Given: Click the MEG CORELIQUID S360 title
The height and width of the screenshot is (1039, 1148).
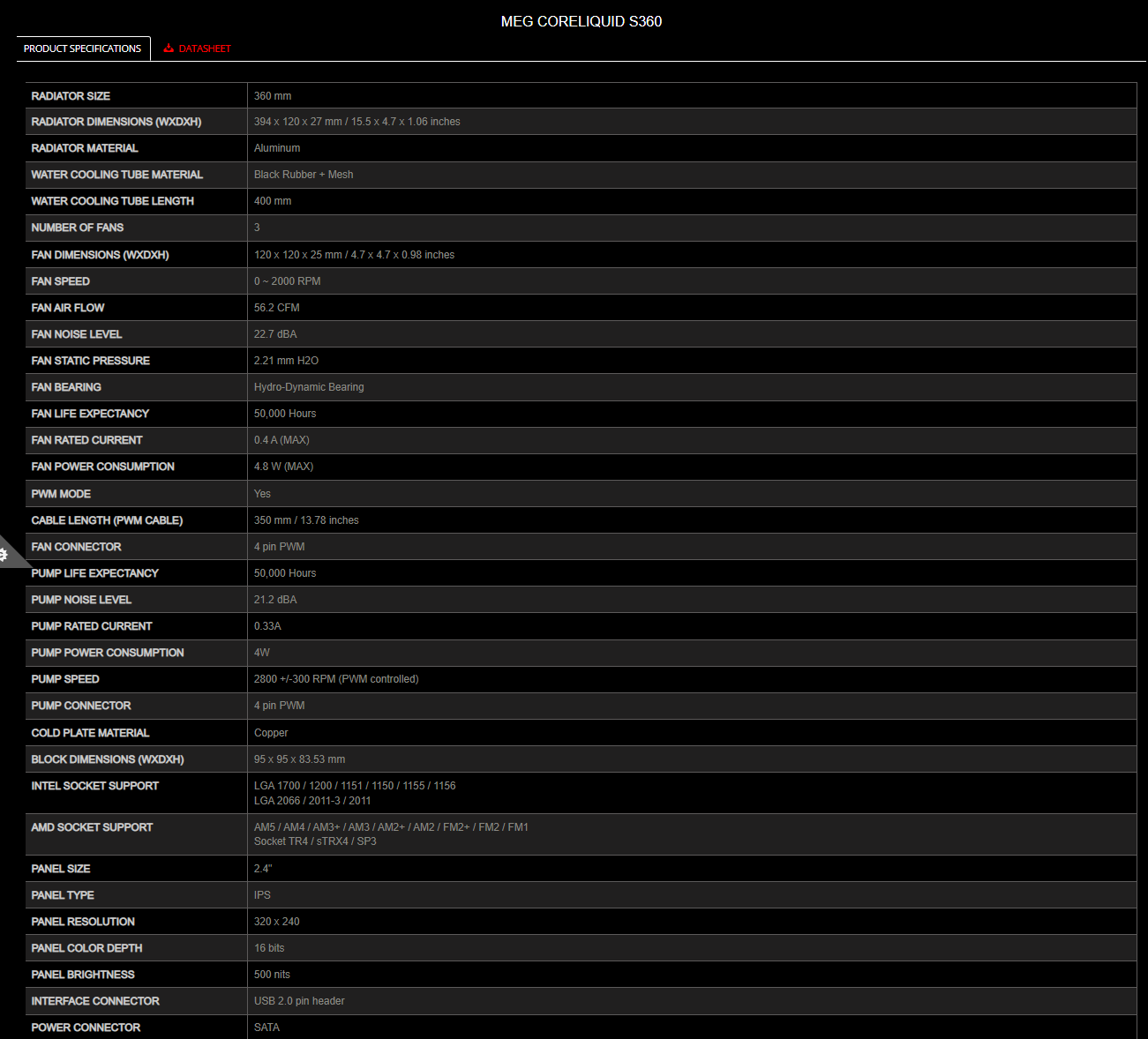Looking at the screenshot, I should (x=581, y=21).
